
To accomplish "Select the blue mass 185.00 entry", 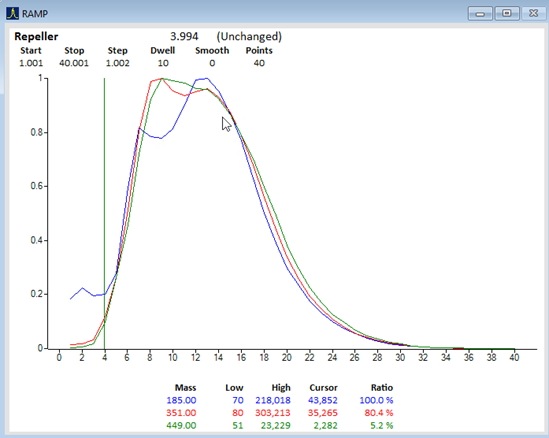I will (181, 400).
